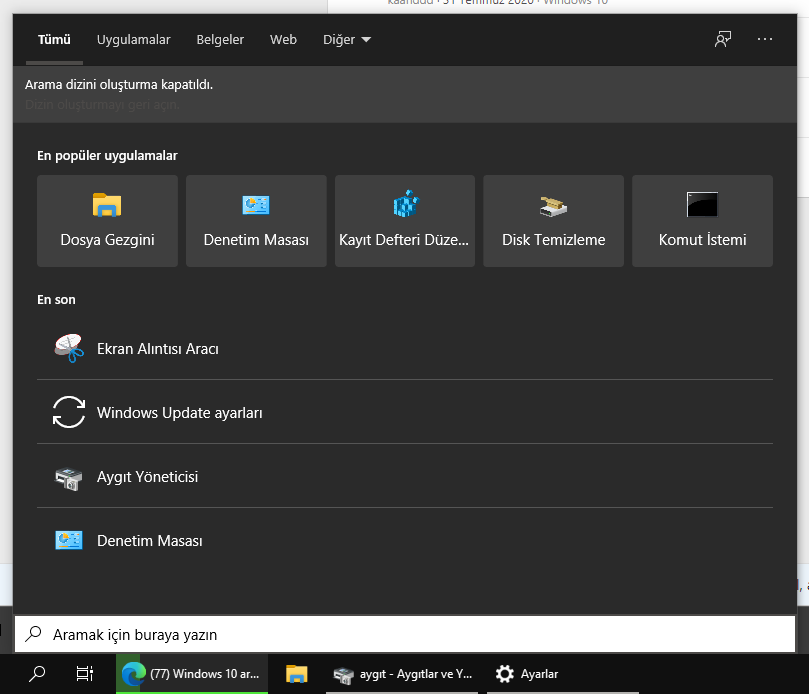This screenshot has height=694, width=809.
Task: Click the taskbar search magnifier icon
Action: pyautogui.click(x=37, y=673)
